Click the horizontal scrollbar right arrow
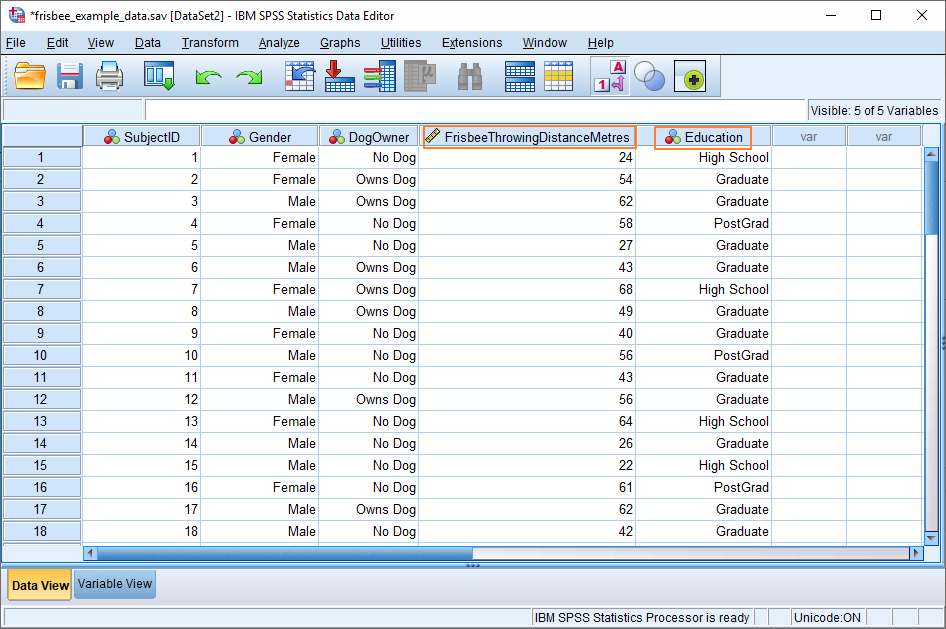The height and width of the screenshot is (629, 946). (x=916, y=552)
